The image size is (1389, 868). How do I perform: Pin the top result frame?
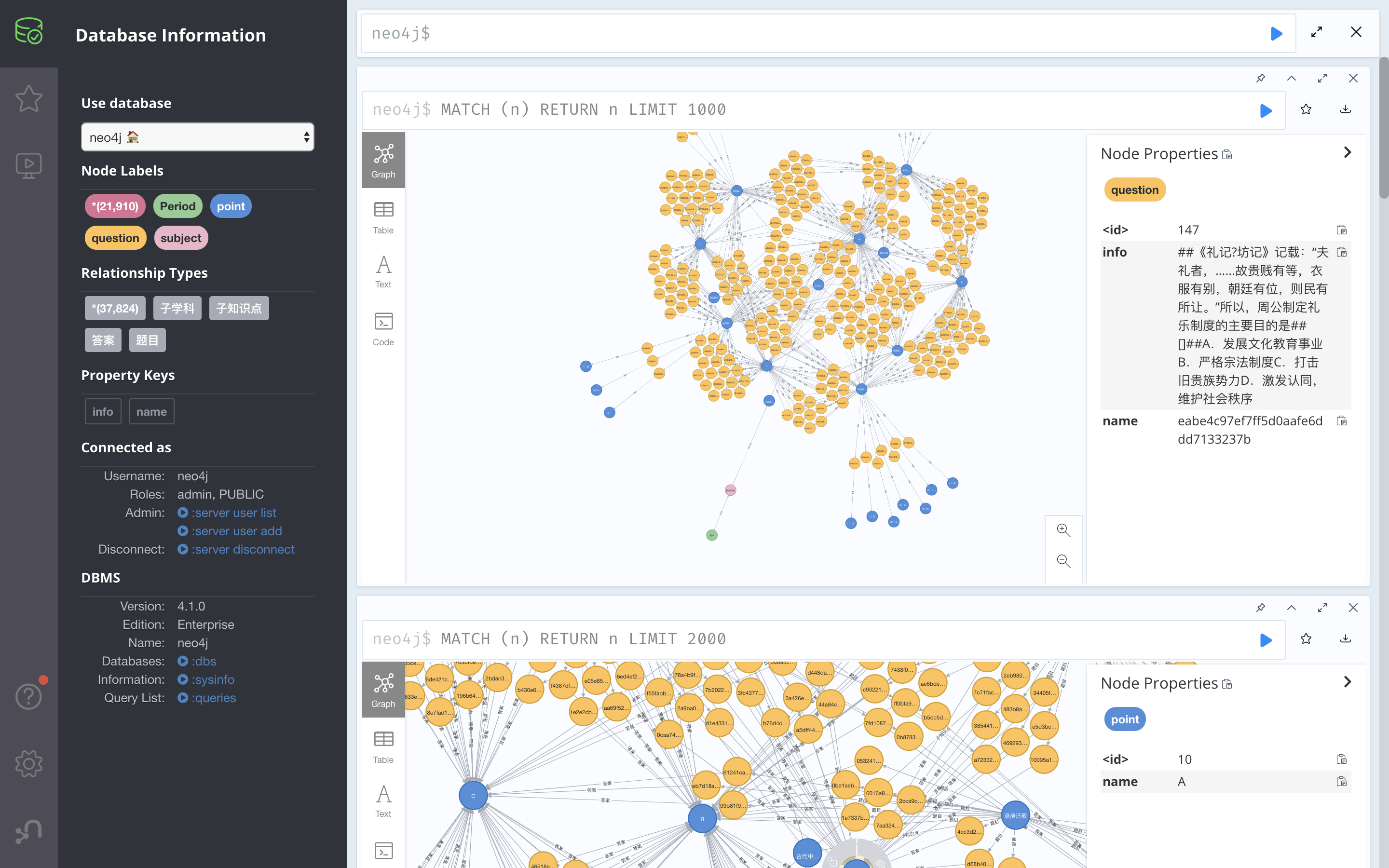[1260, 78]
